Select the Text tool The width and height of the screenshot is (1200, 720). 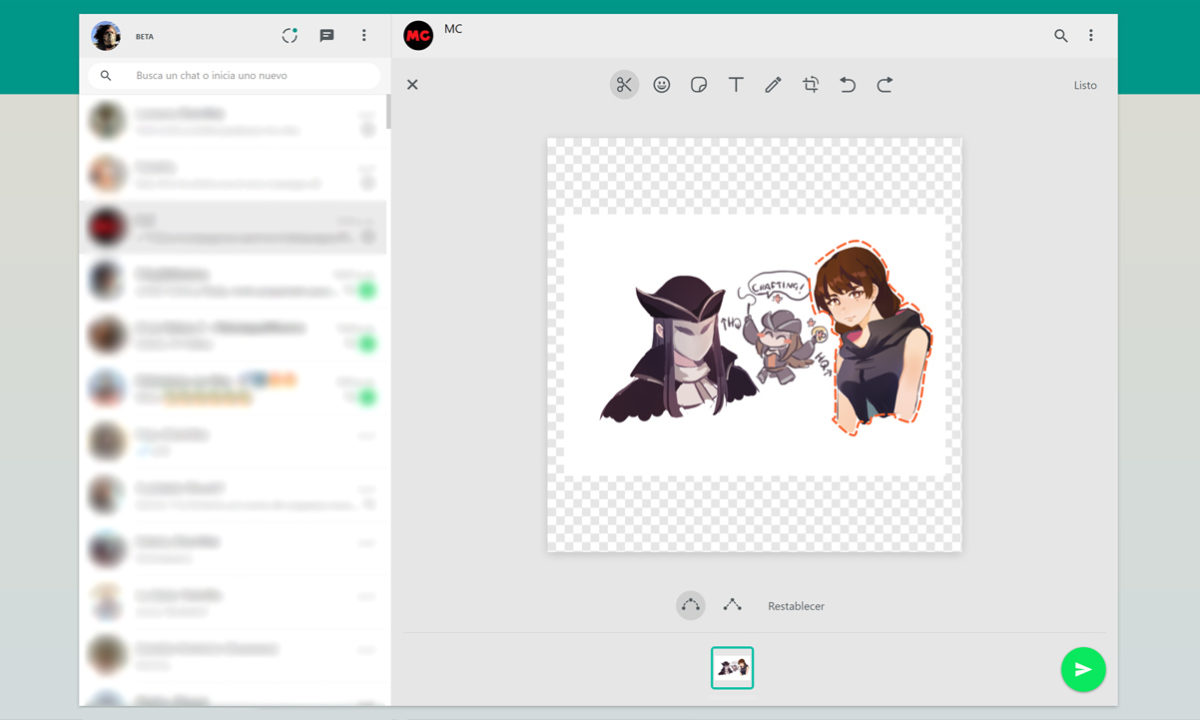[736, 85]
